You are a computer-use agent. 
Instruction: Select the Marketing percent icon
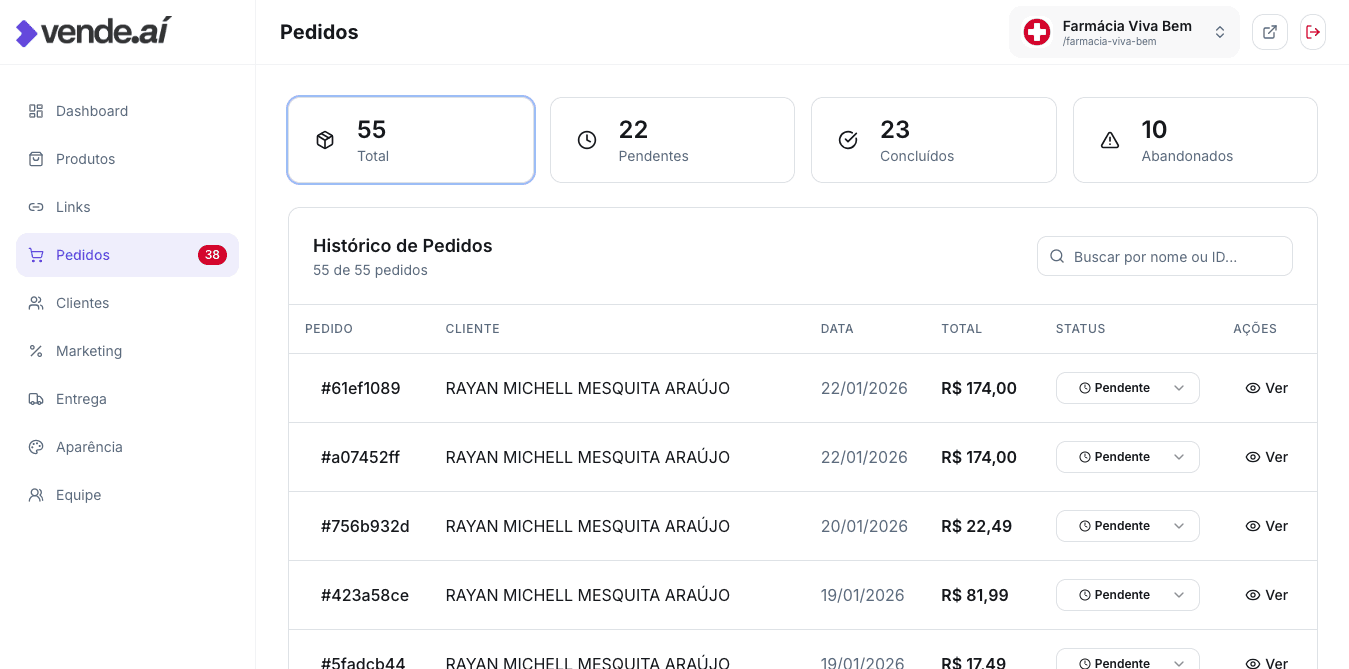(x=36, y=351)
